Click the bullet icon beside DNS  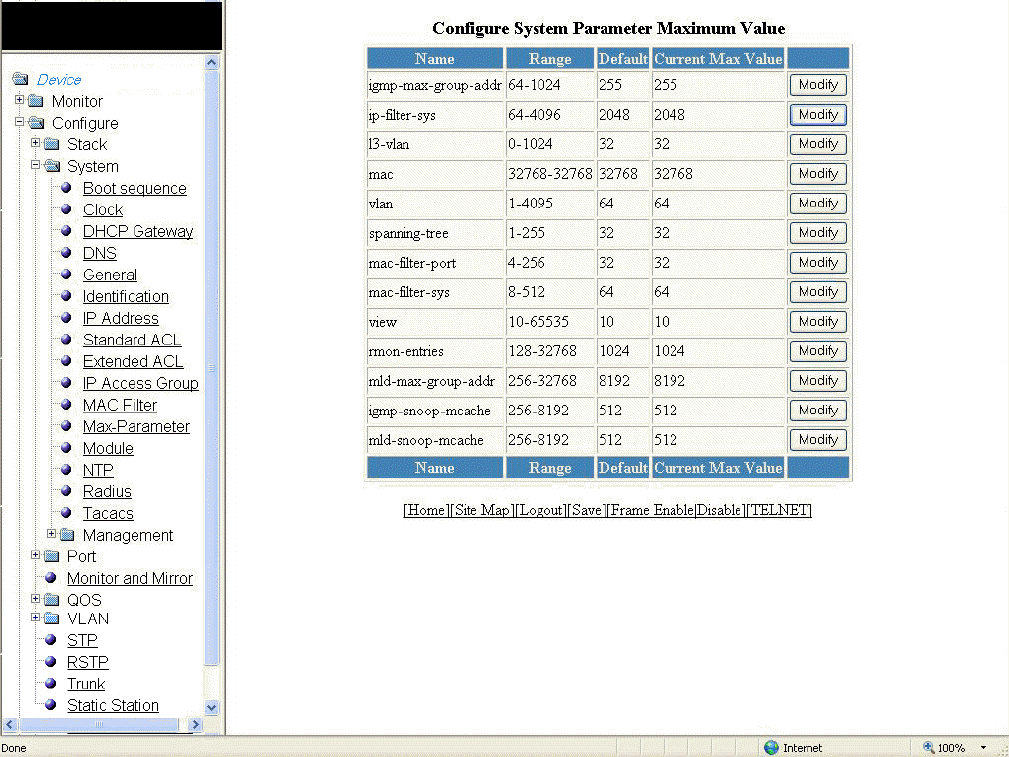point(66,253)
